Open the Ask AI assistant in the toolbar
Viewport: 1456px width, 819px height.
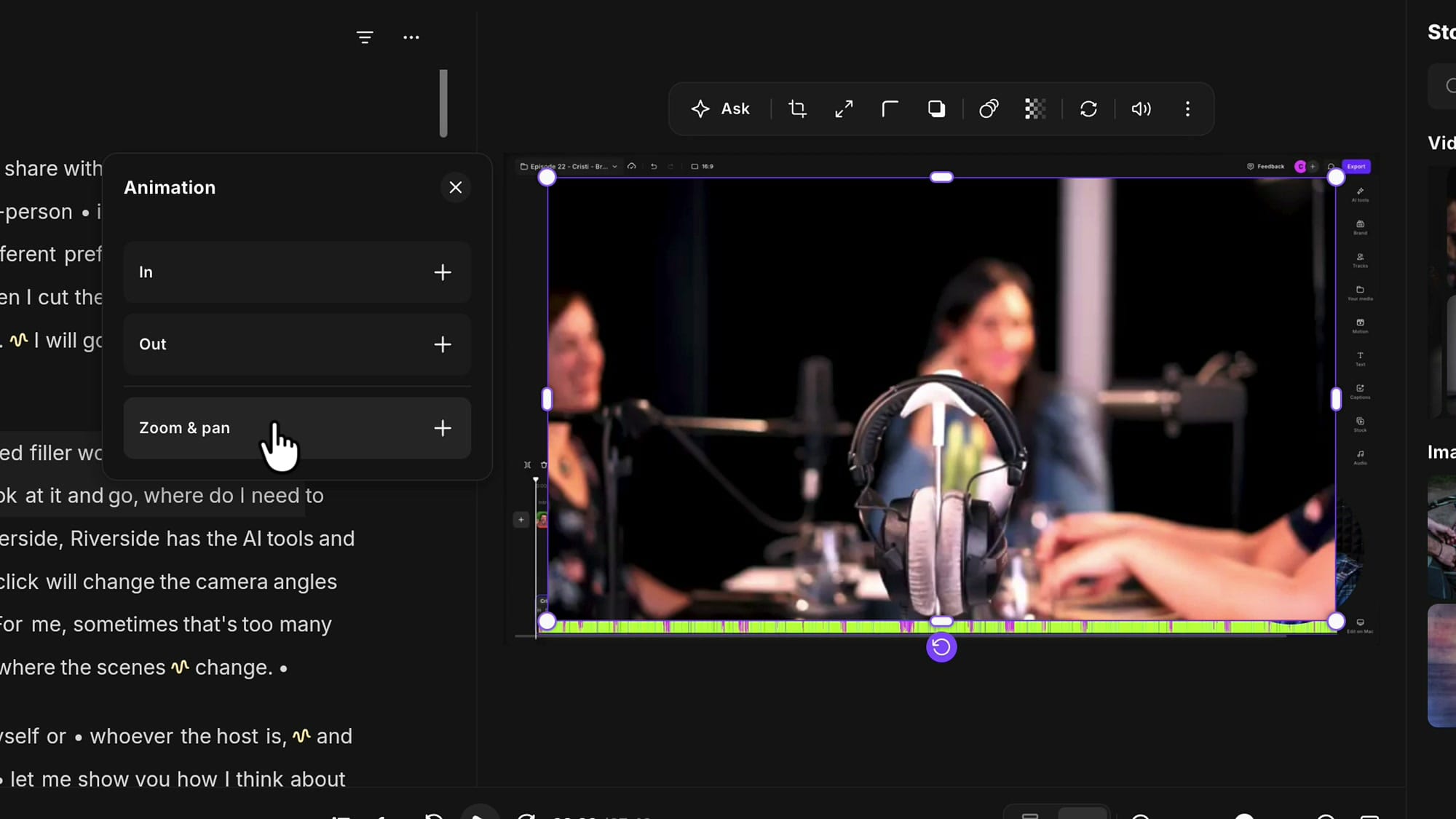coord(720,109)
